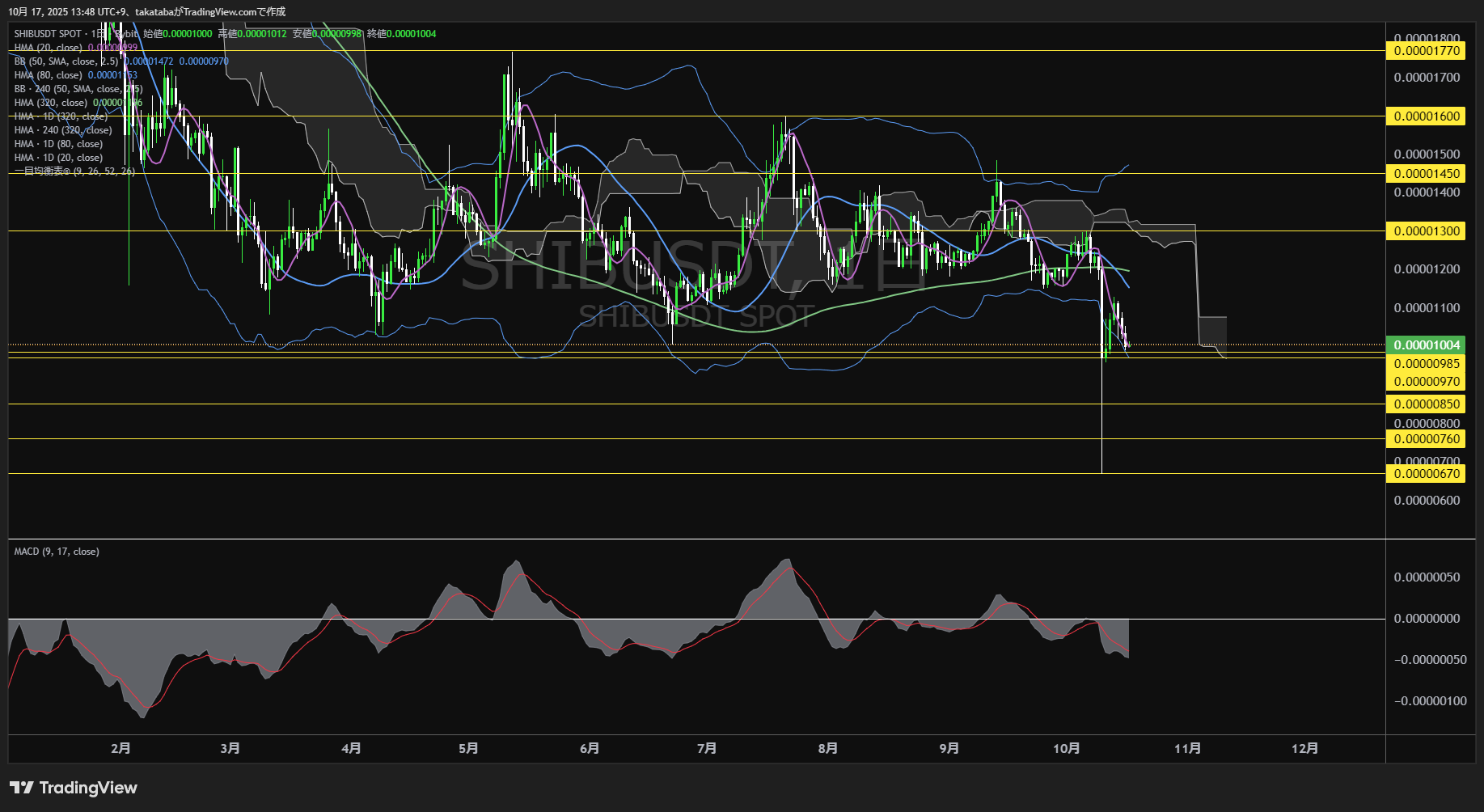Select HMA (320, close) indicator legend
This screenshot has width=1484, height=812.
[x=50, y=103]
